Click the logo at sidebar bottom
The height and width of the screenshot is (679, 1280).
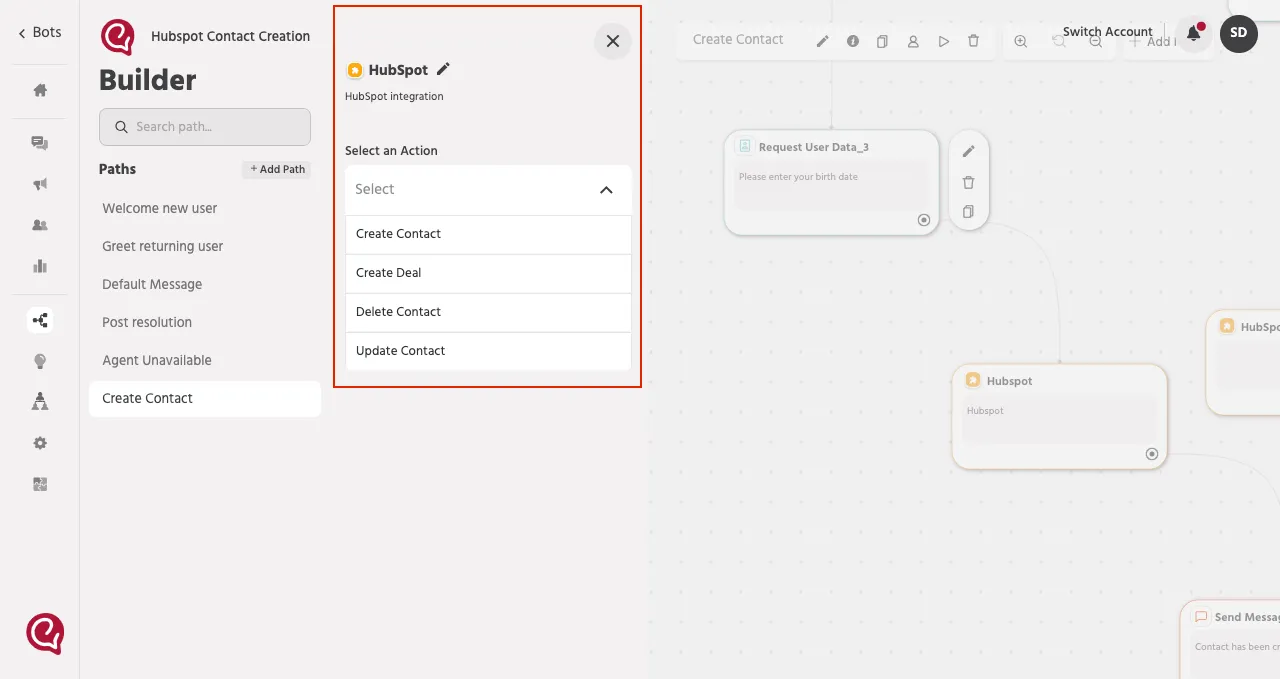click(x=45, y=634)
